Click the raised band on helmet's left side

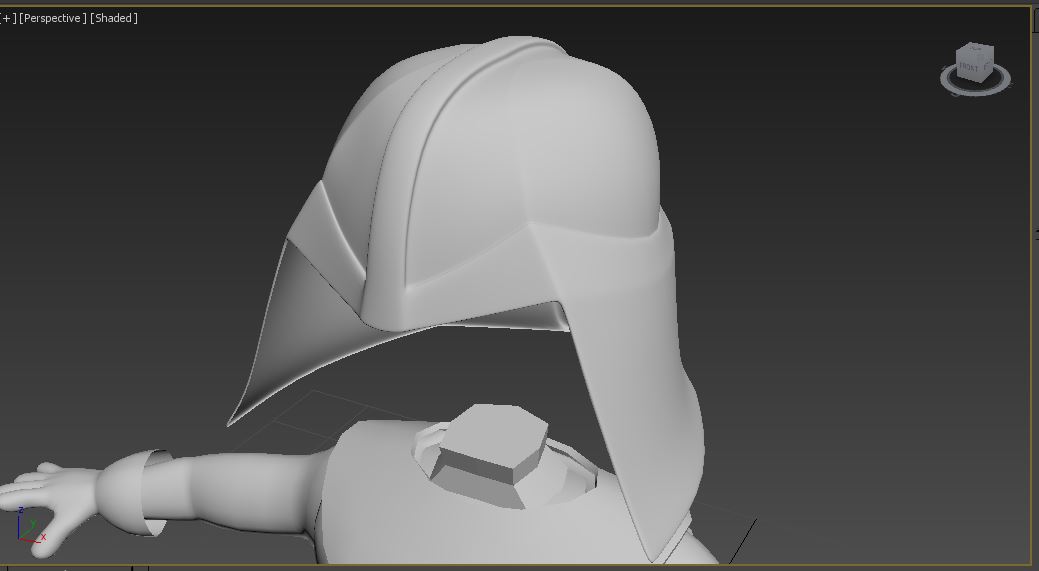(x=335, y=215)
